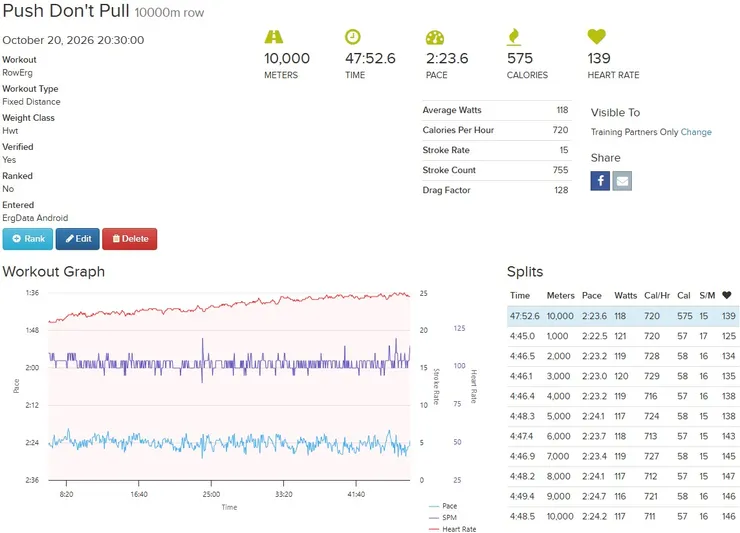740x533 pixels.
Task: Select the 3,000 meters split row
Action: [x=623, y=376]
